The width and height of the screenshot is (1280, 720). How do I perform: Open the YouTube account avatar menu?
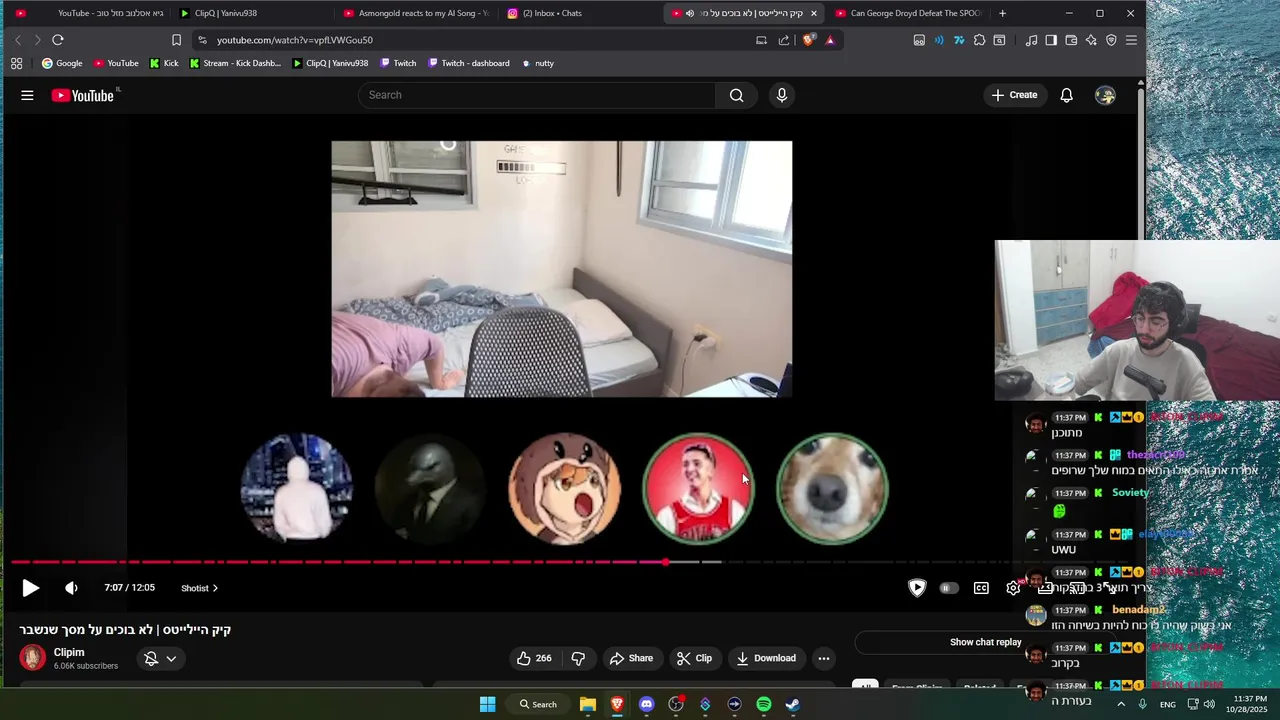[1105, 95]
